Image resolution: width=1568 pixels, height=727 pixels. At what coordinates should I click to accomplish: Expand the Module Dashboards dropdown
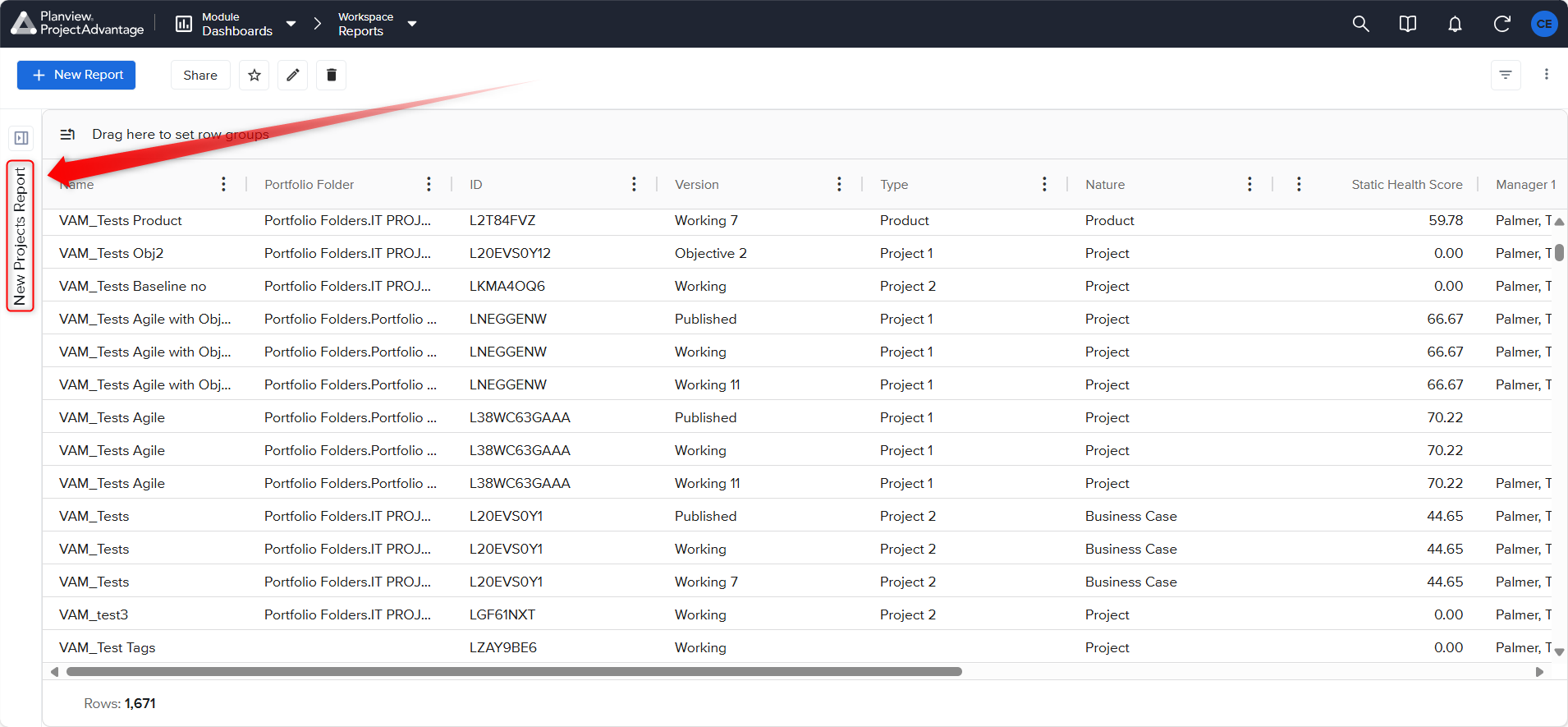coord(291,24)
